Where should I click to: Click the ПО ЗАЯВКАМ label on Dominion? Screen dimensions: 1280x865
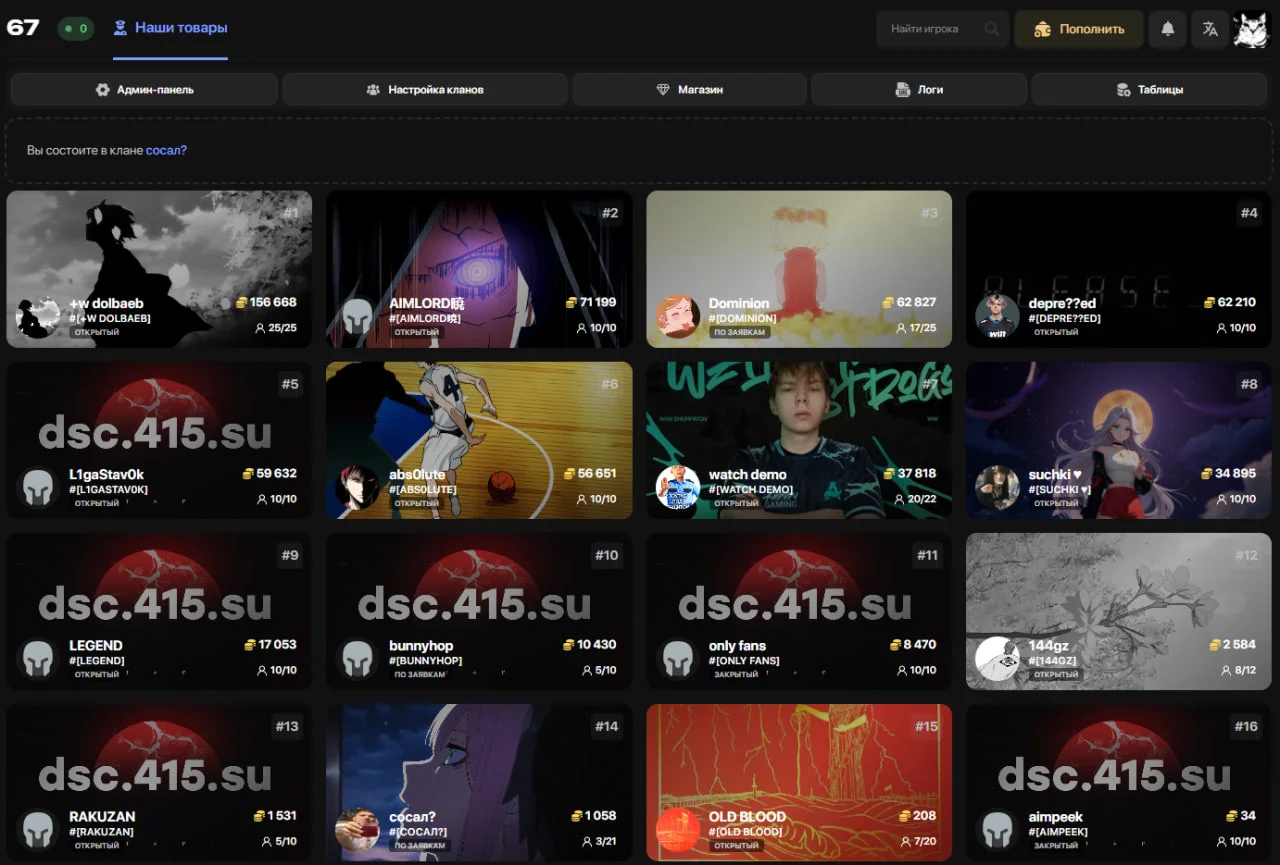740,332
